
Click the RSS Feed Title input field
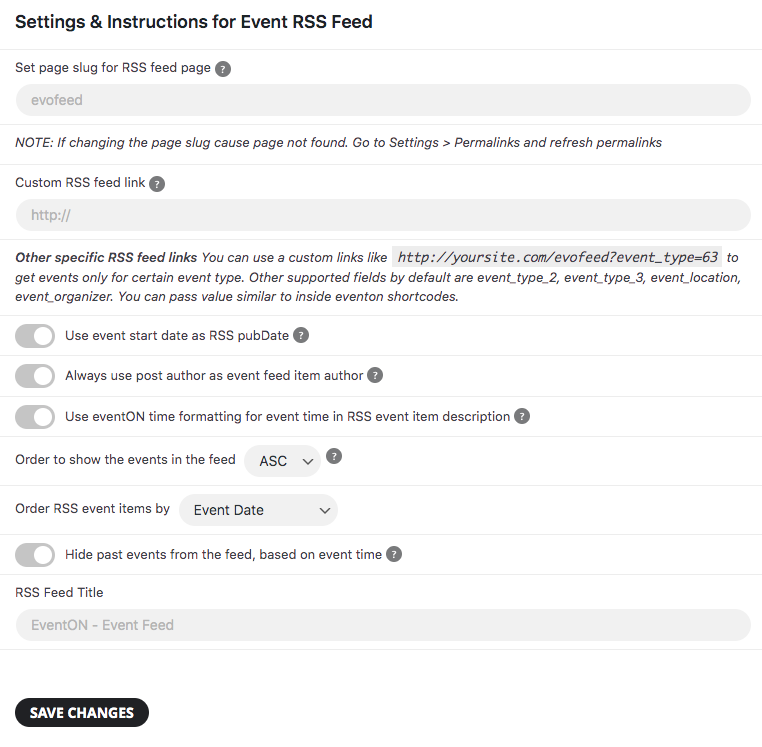point(382,625)
